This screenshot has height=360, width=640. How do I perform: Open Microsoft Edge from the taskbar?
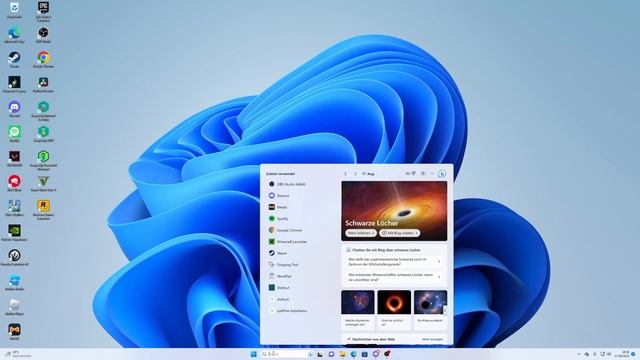tap(353, 354)
